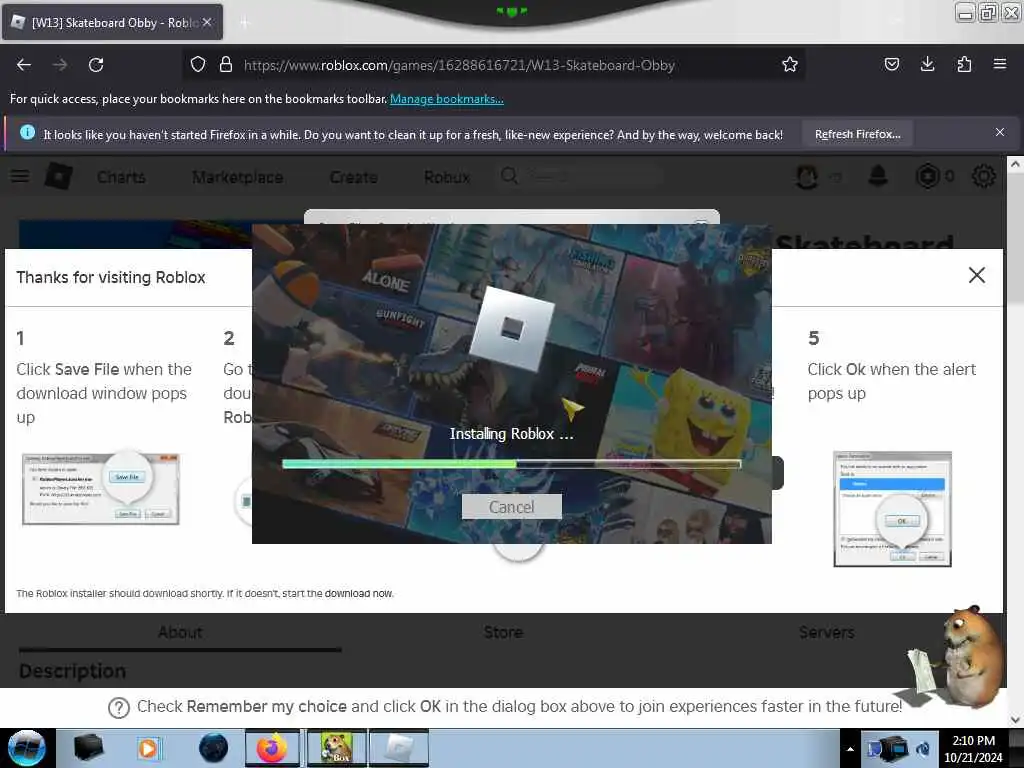Switch to Roblox installer taskbar button
This screenshot has height=768, width=1024.
tap(399, 748)
